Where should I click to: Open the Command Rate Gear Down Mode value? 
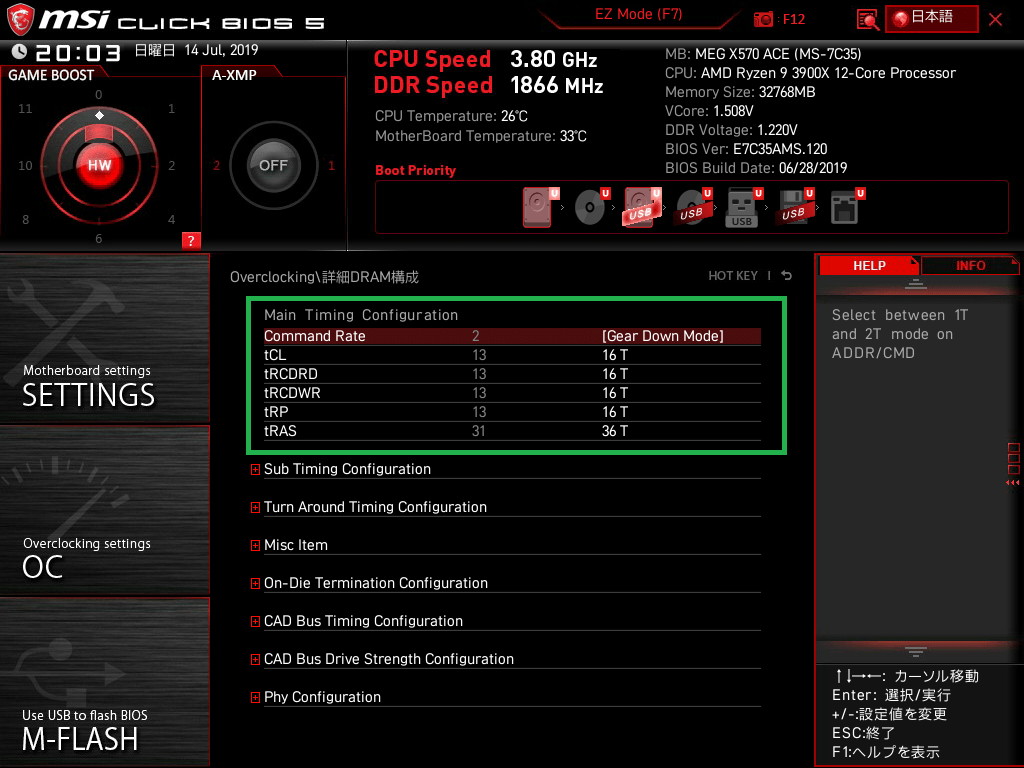click(x=662, y=336)
